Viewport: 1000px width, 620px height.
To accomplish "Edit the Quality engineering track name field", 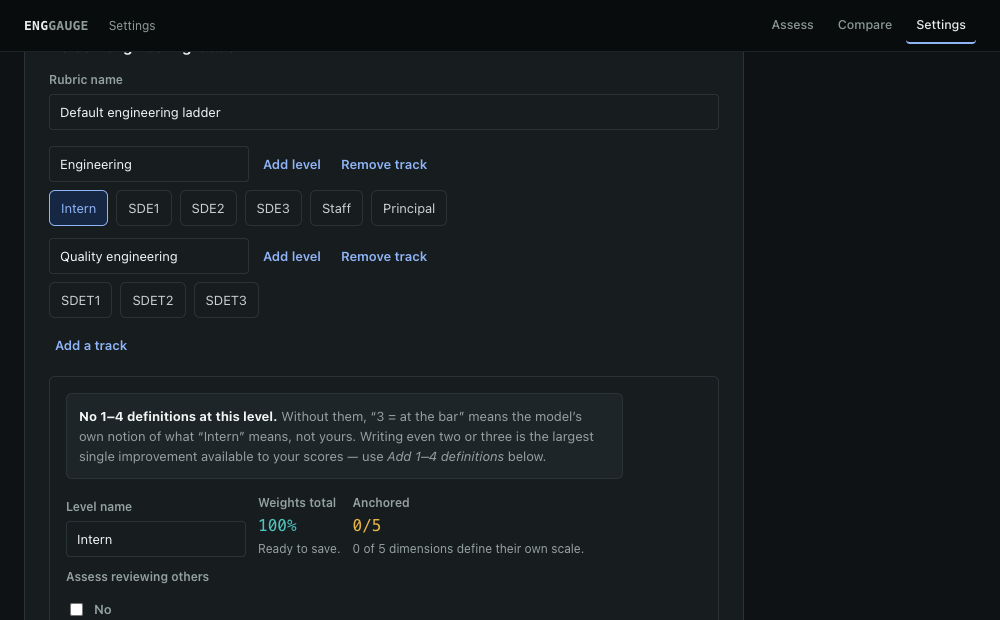I will pyautogui.click(x=149, y=256).
